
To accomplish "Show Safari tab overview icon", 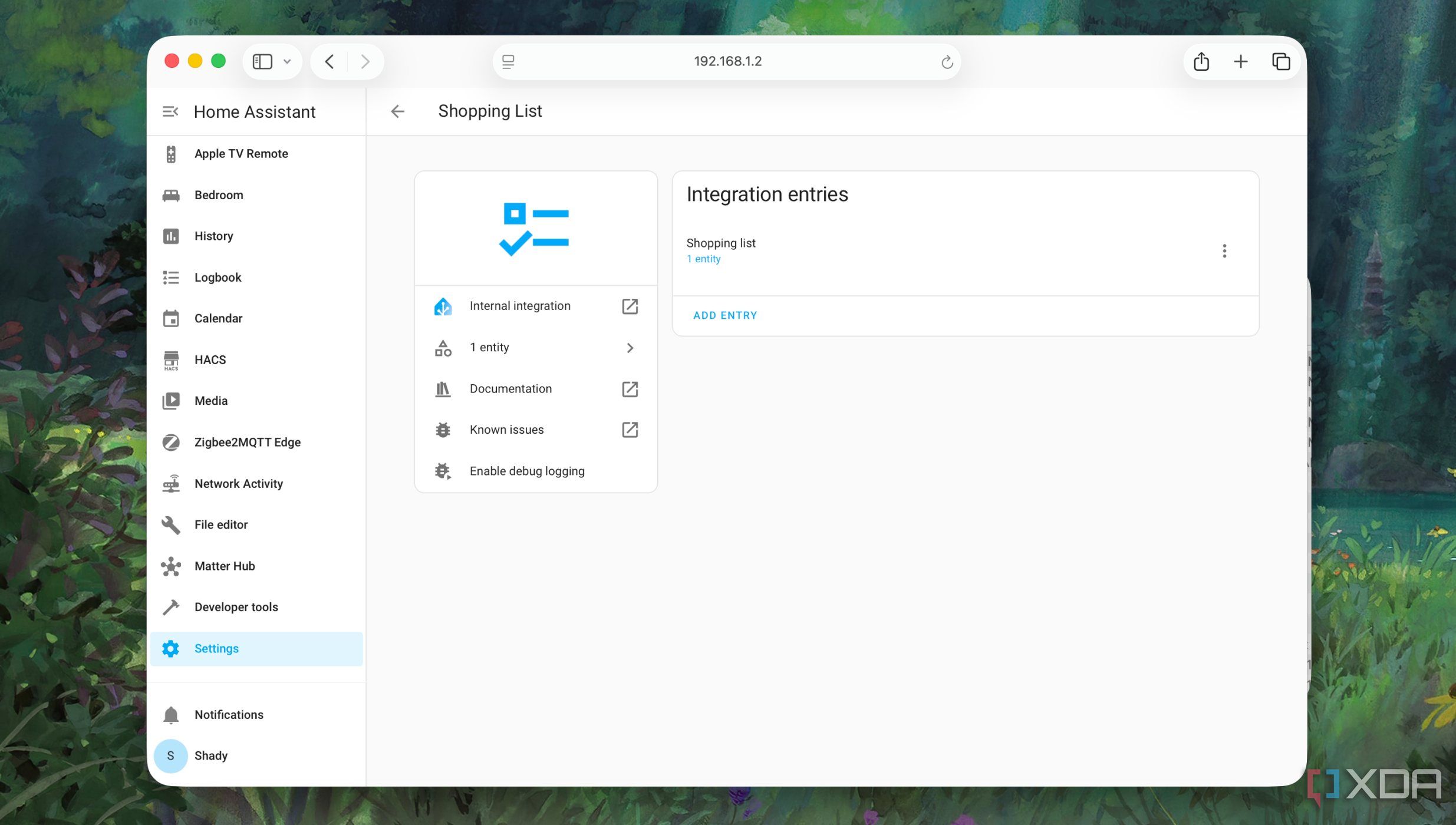I will pyautogui.click(x=1280, y=61).
